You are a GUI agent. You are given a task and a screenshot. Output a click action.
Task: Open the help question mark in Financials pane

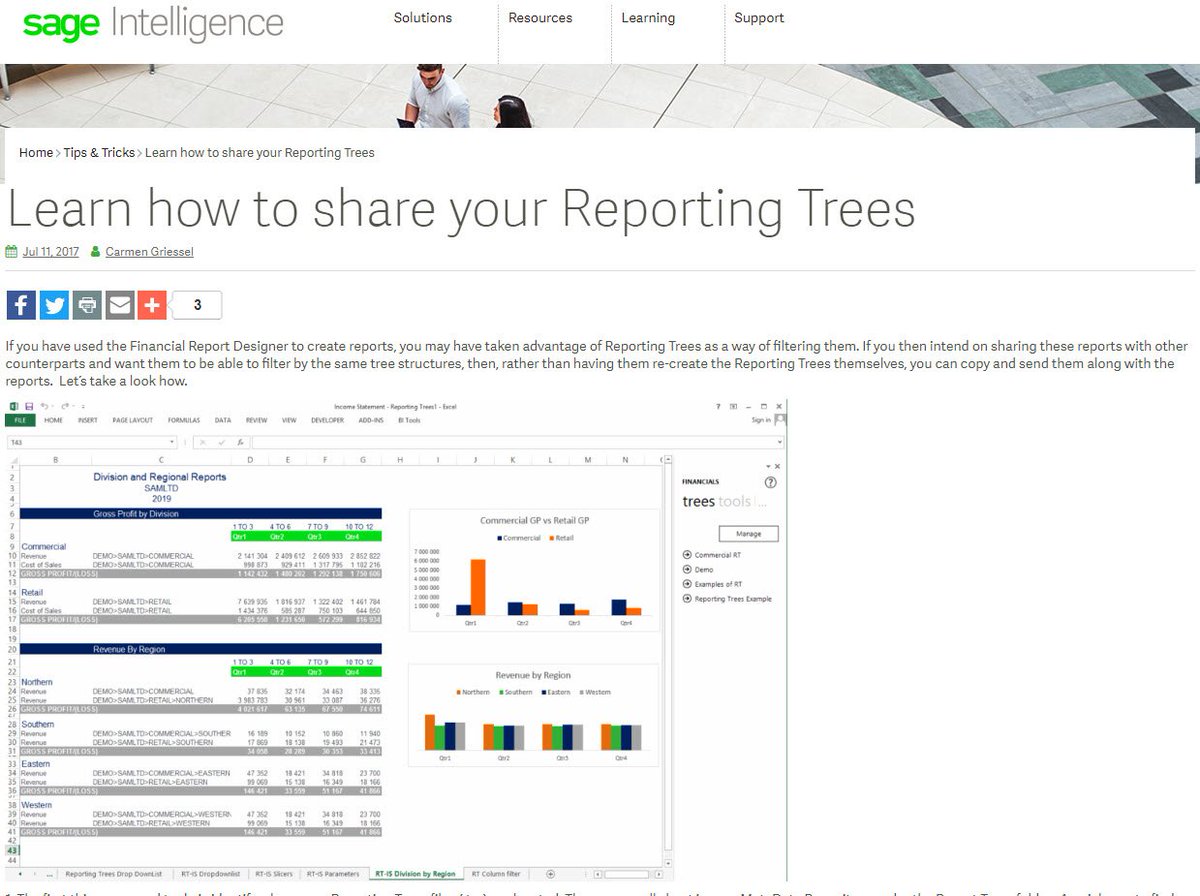click(770, 482)
